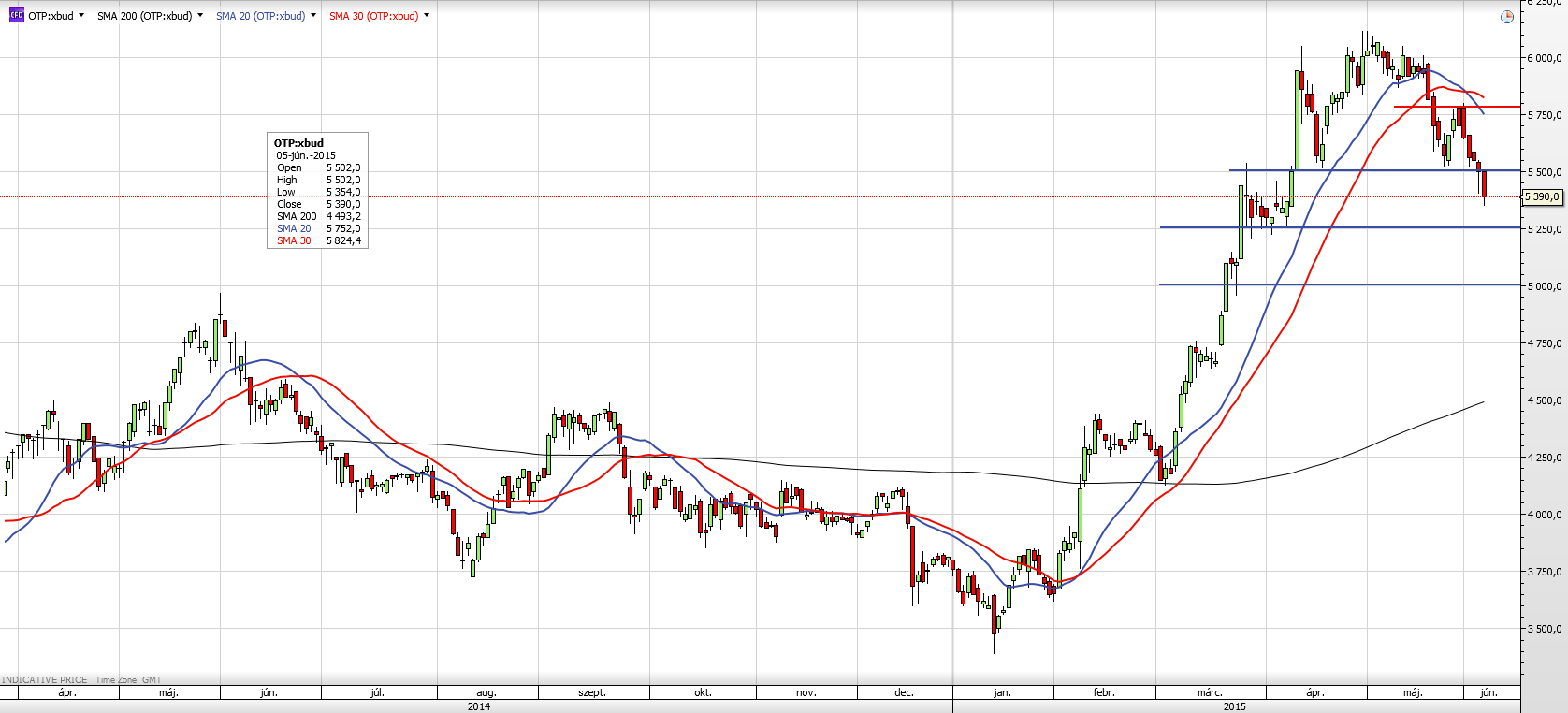Select the blue horizontal line at 5 000
This screenshot has height=713, width=1568.
click(1340, 284)
